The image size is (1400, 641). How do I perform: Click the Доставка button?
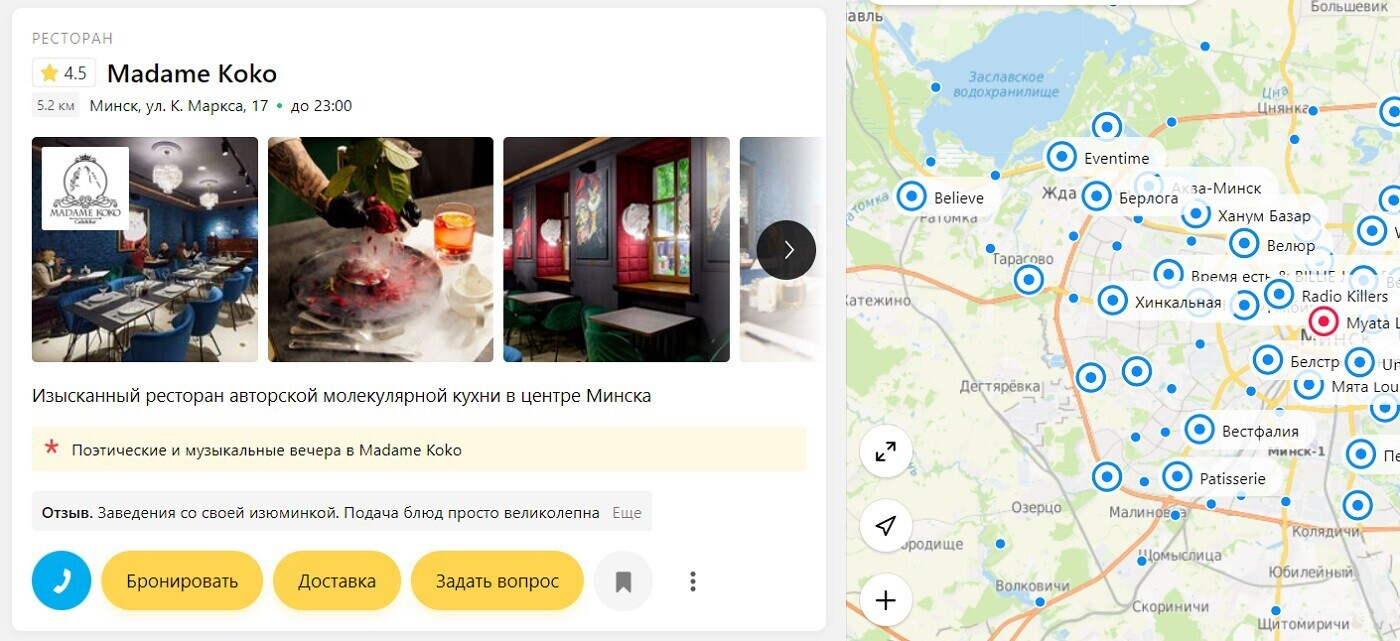pos(337,581)
